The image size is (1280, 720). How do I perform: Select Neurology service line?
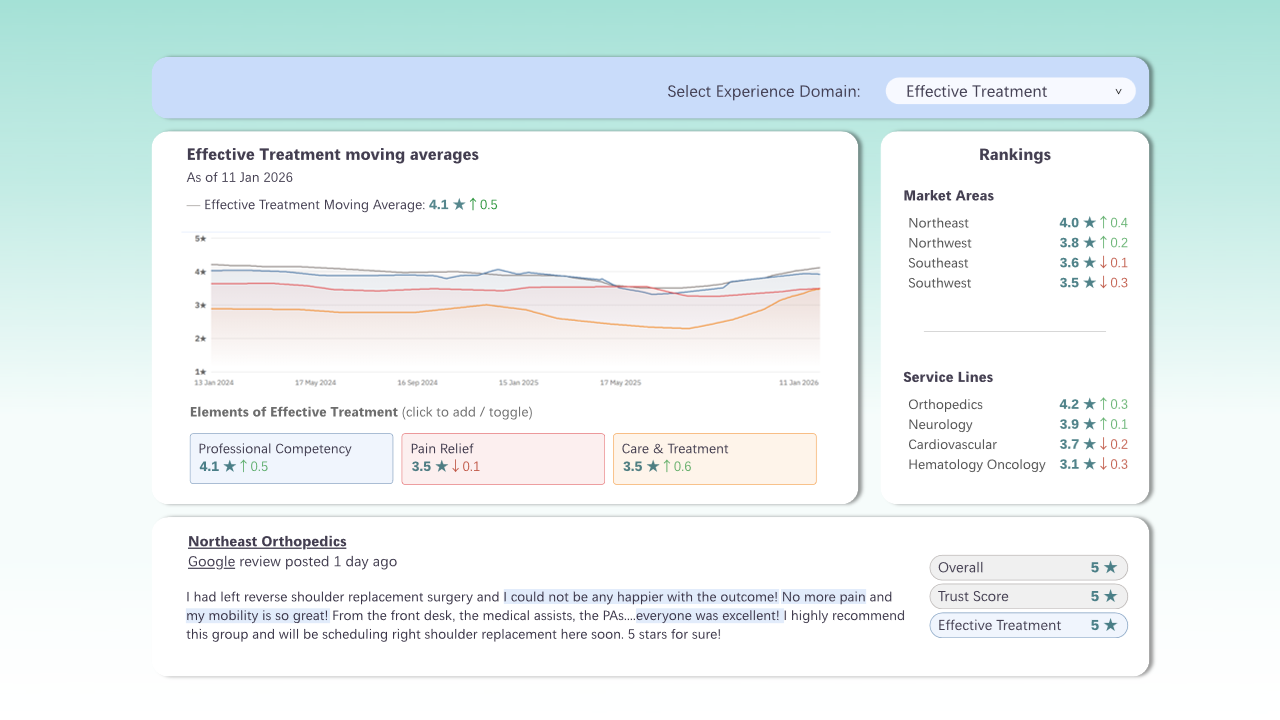click(x=940, y=424)
